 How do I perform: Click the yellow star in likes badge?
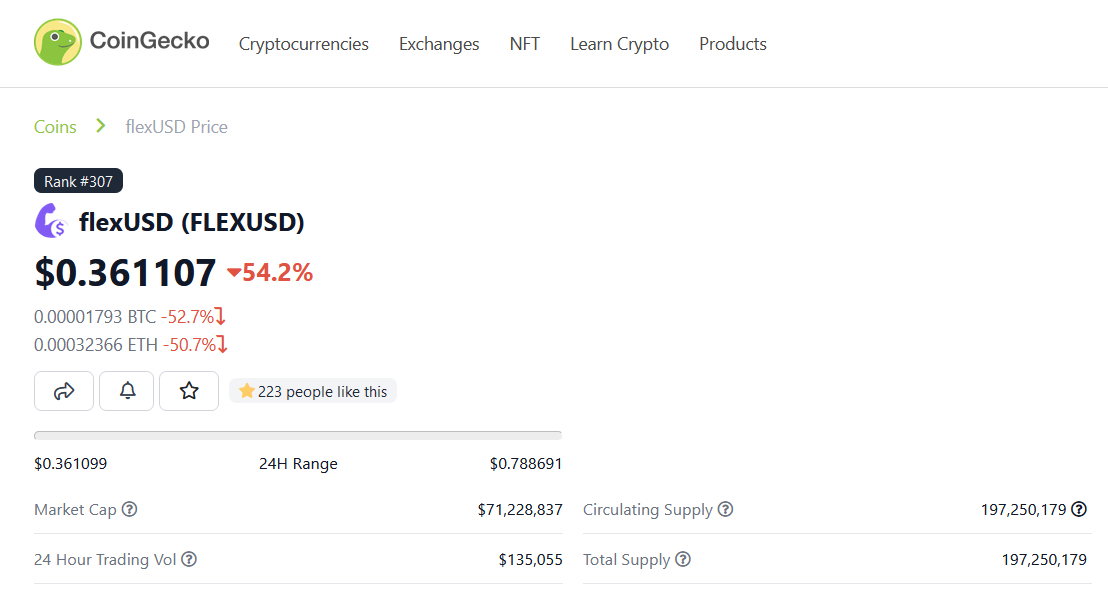[x=247, y=391]
